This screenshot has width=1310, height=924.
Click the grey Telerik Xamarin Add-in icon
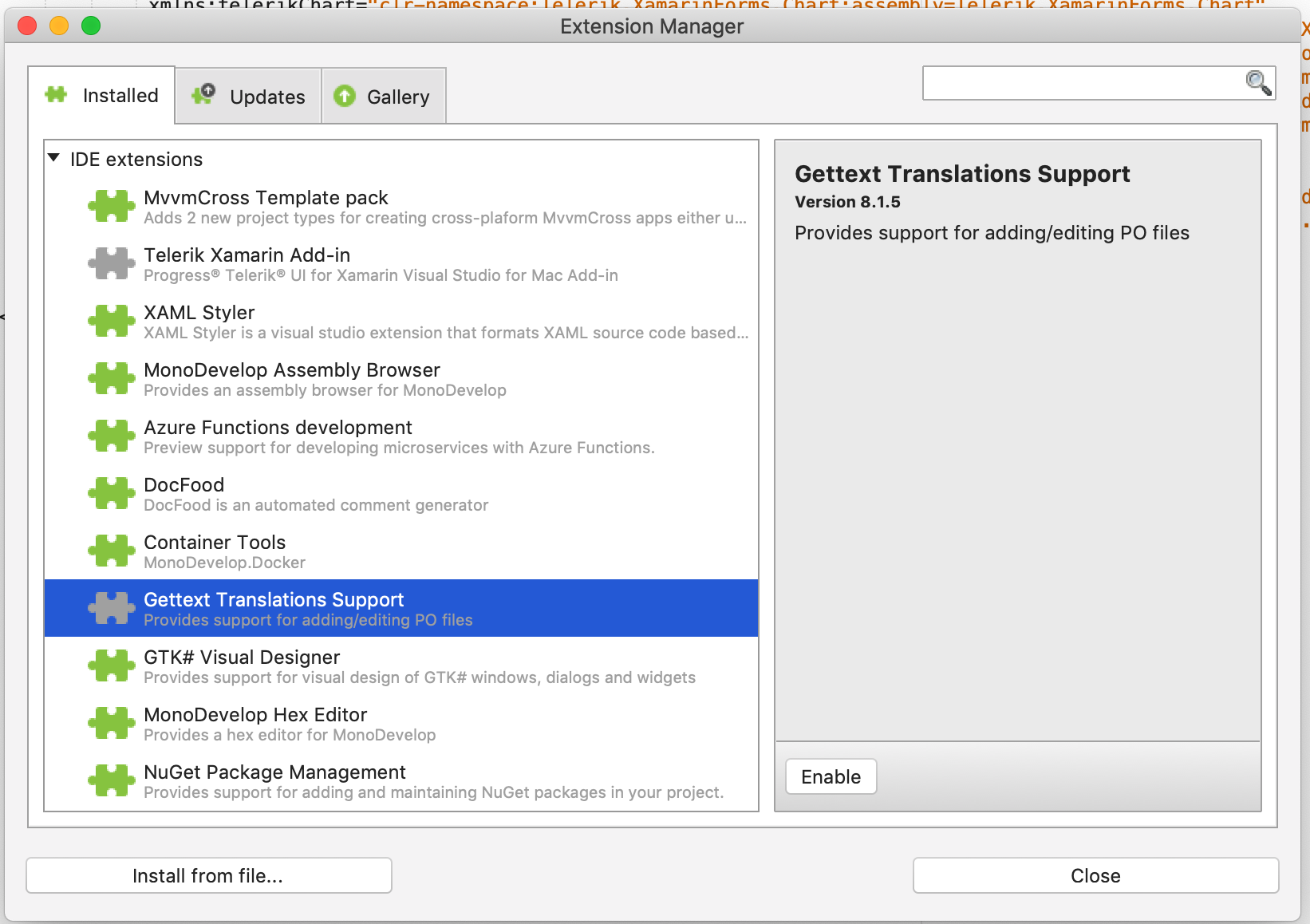tap(111, 263)
